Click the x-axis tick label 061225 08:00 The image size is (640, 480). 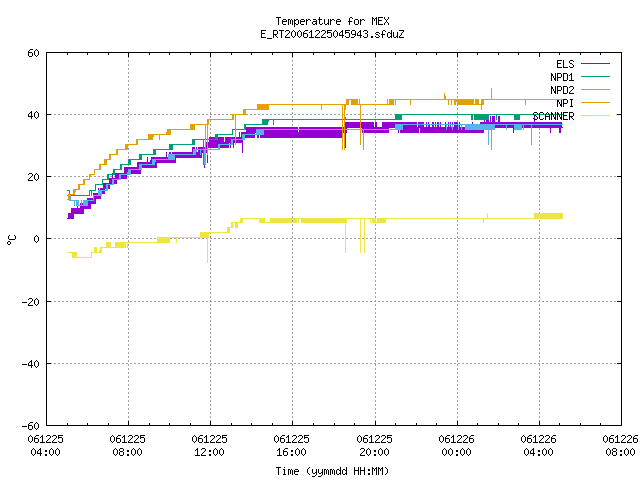tap(127, 446)
